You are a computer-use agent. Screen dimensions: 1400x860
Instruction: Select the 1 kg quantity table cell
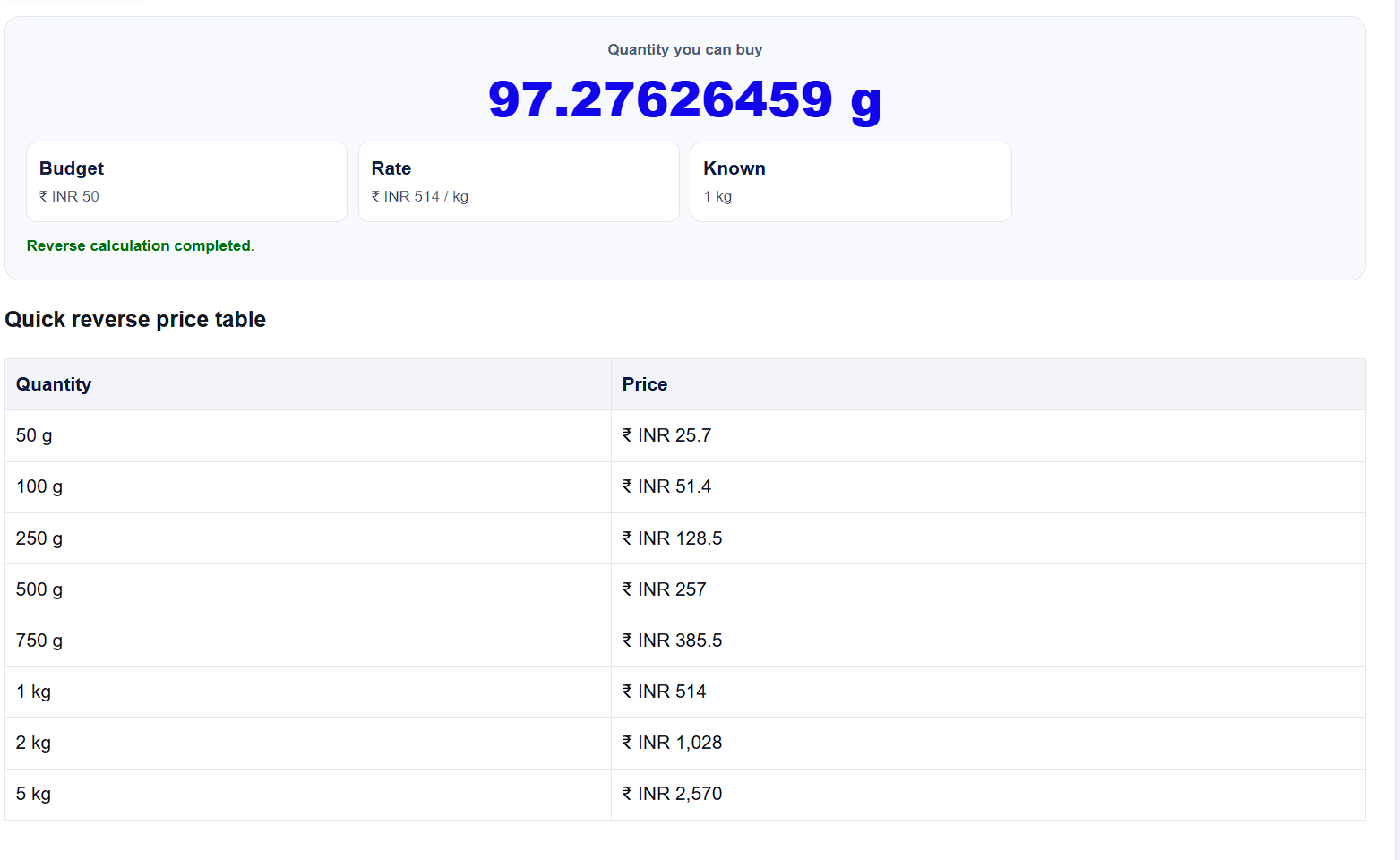point(308,692)
